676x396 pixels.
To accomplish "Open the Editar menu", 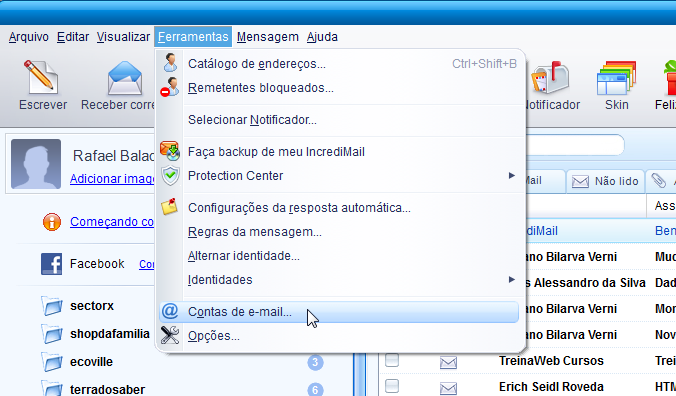I will [73, 37].
